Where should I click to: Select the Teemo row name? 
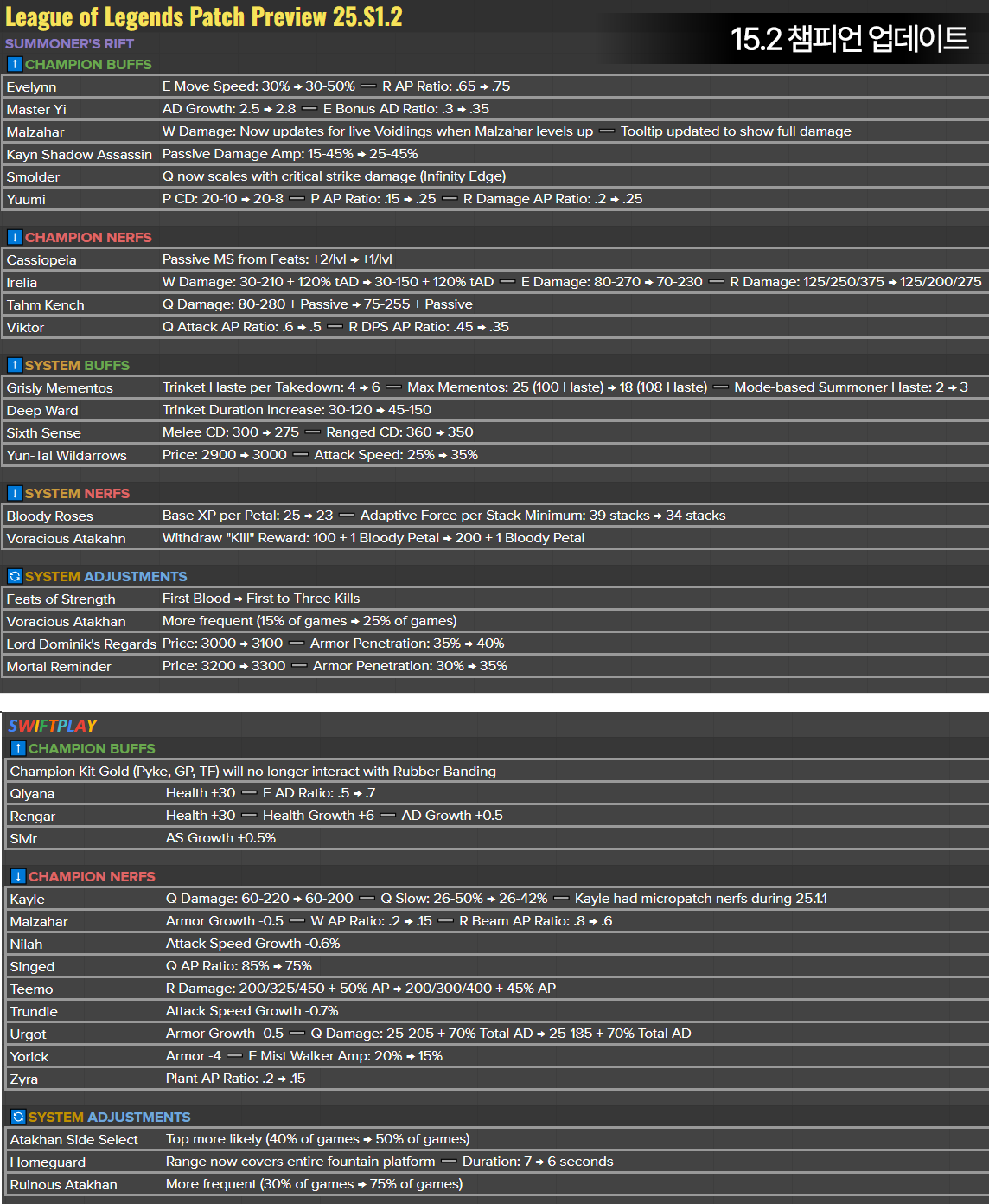pyautogui.click(x=31, y=989)
